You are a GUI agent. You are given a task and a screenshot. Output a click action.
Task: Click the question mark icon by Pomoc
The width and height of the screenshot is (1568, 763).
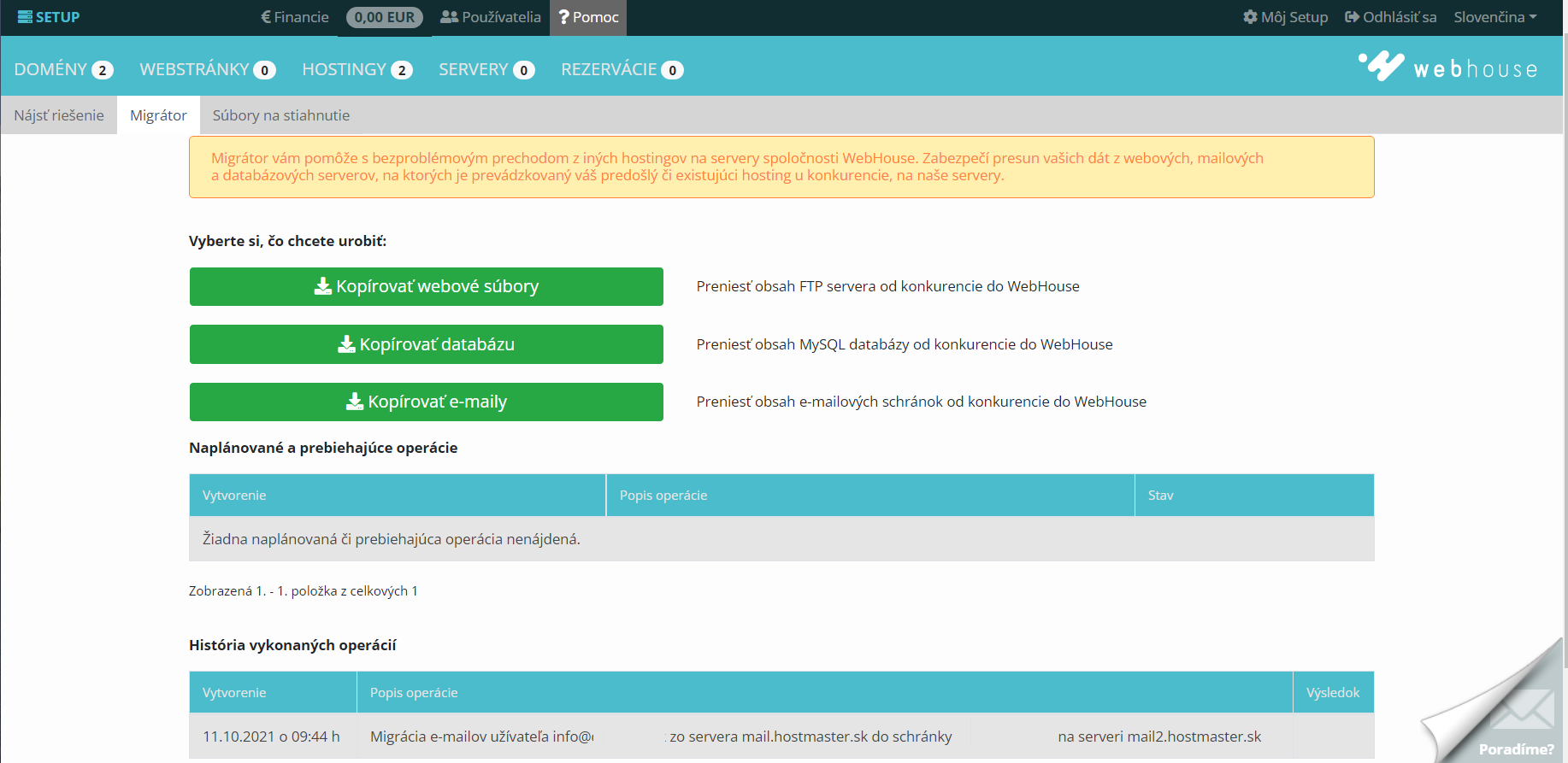[x=563, y=17]
